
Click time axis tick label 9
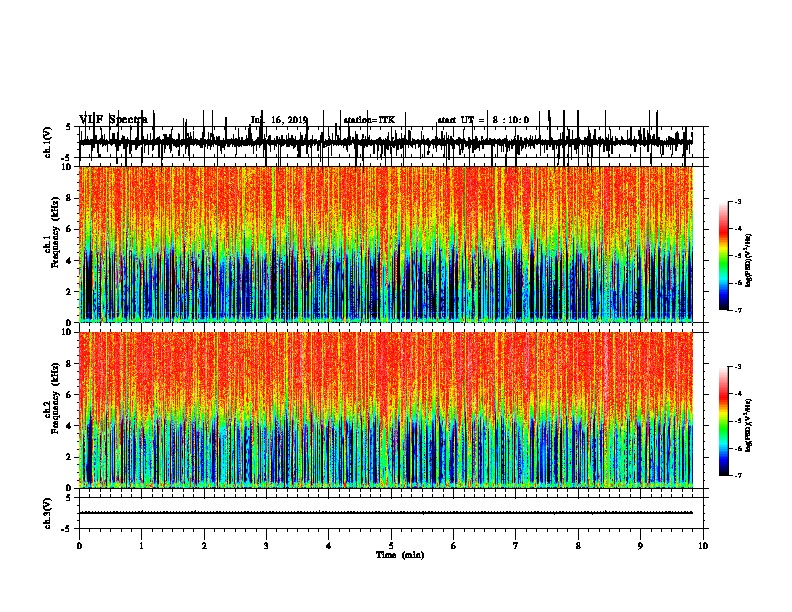[640, 546]
